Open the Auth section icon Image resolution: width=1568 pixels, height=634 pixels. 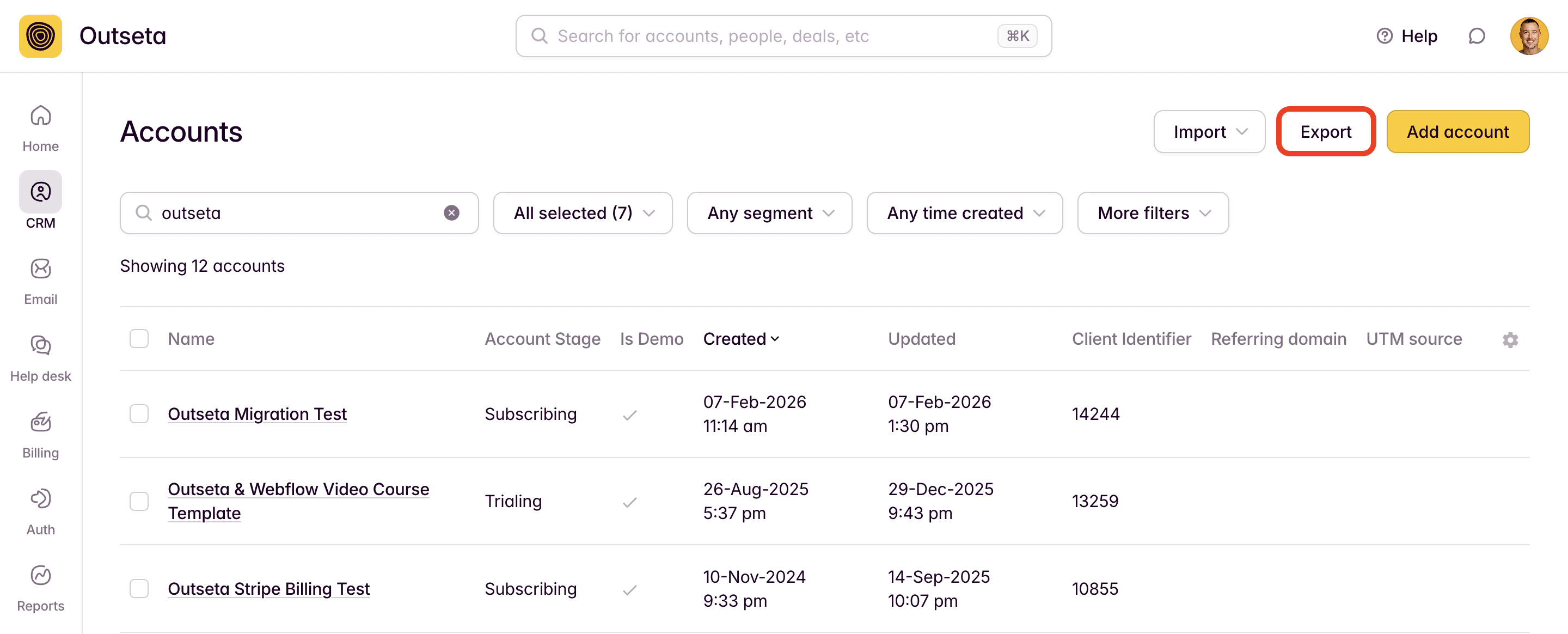click(40, 510)
